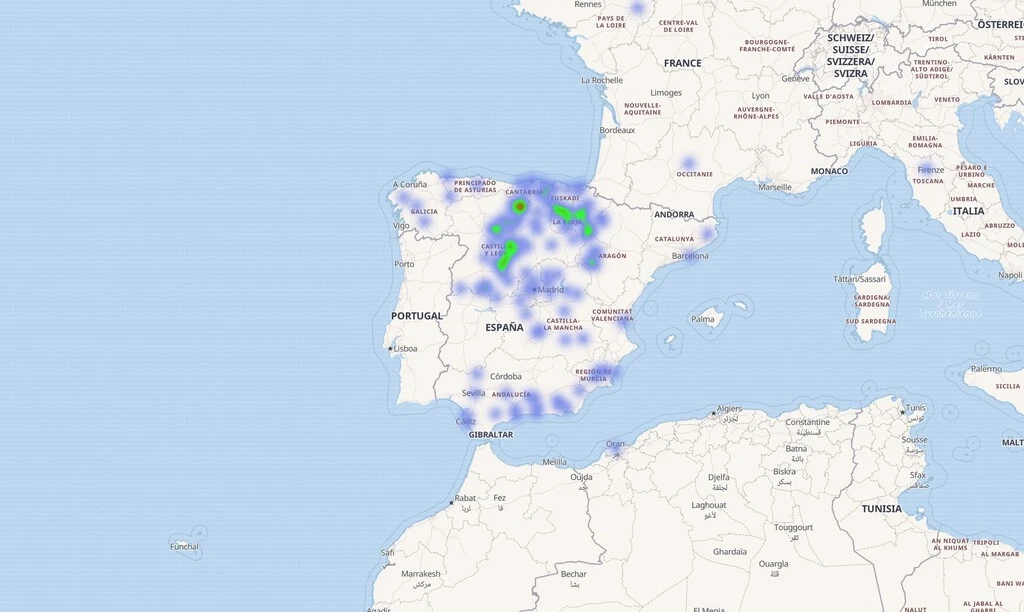Click the COMUNITAT VALENCIANA label
The width and height of the screenshot is (1024, 612).
(612, 315)
